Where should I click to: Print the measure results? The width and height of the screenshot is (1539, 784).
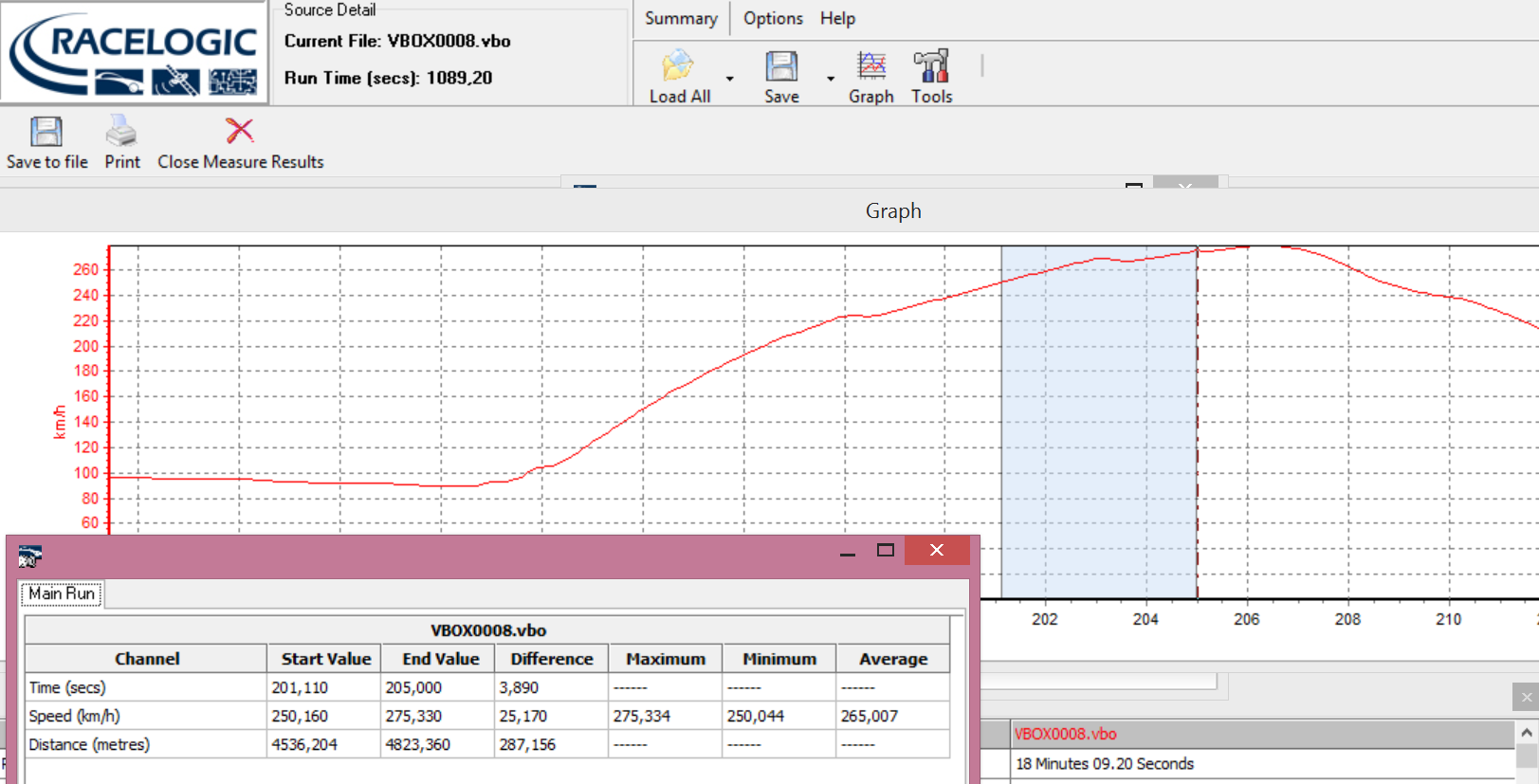click(121, 133)
